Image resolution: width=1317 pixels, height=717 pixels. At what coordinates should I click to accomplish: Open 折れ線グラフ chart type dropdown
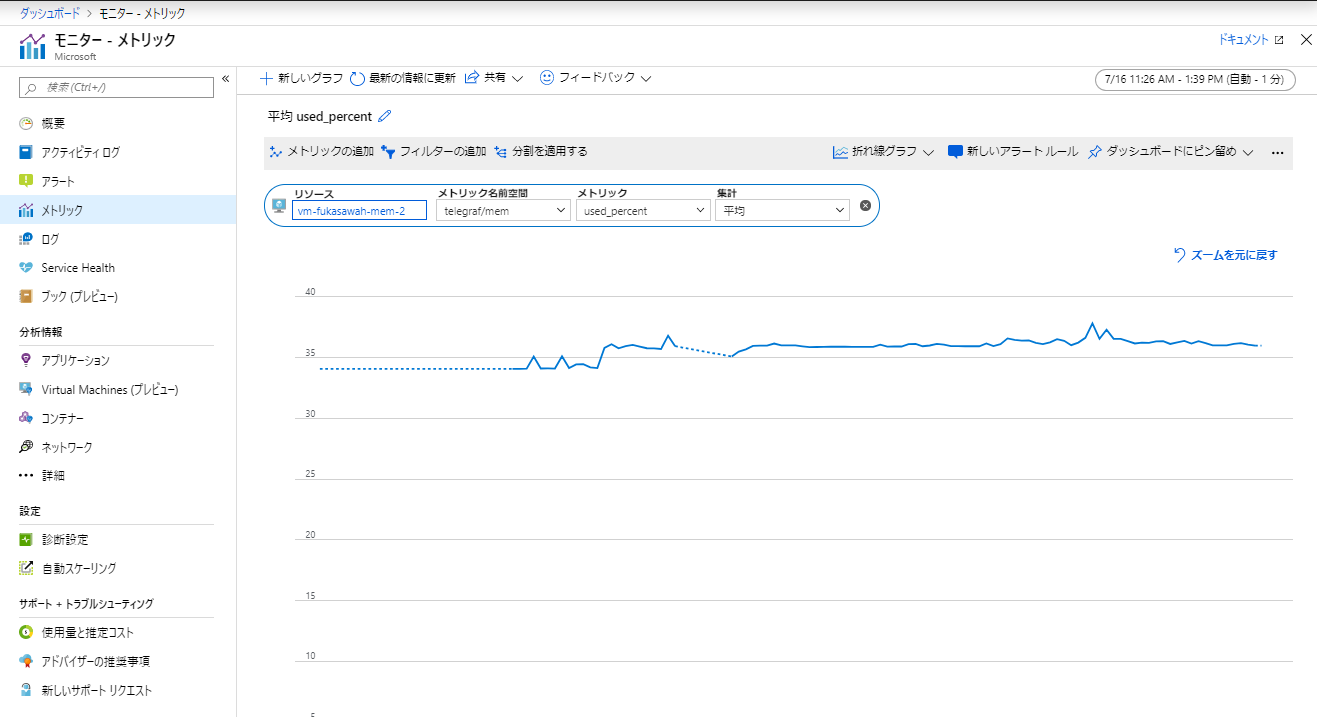[x=883, y=152]
